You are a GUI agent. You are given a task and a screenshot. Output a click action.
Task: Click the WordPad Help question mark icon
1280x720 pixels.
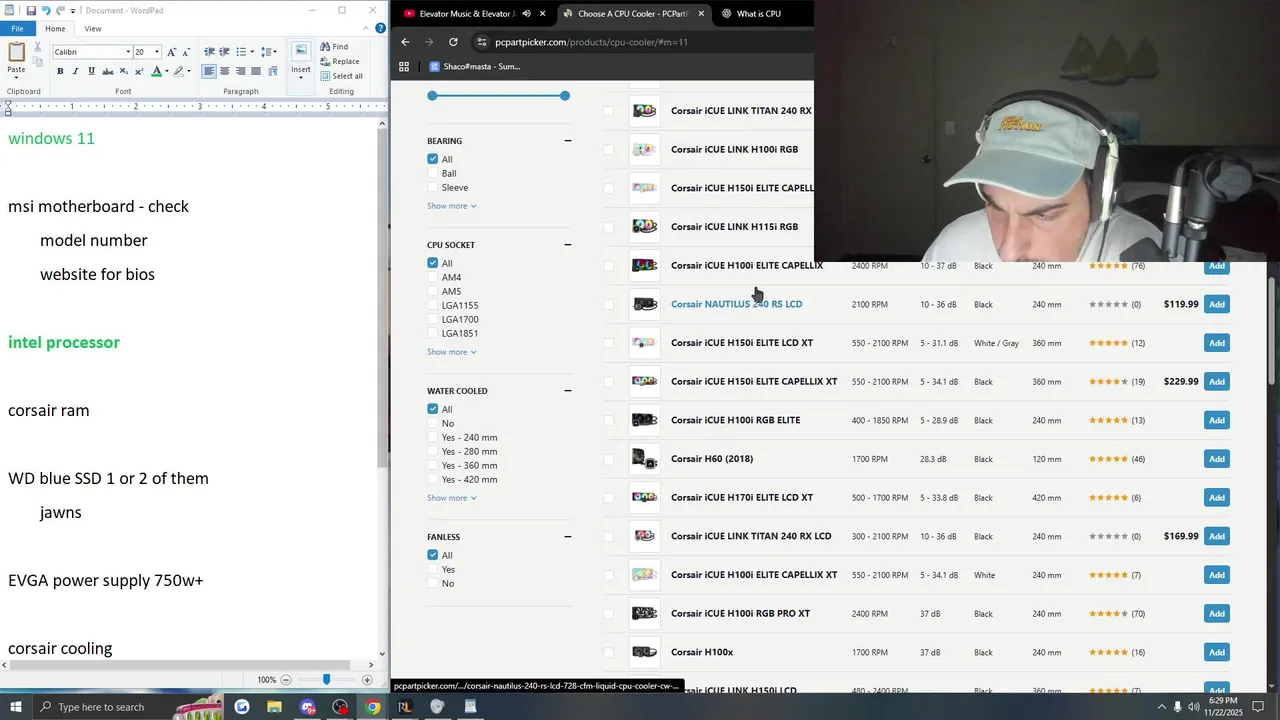pos(380,28)
